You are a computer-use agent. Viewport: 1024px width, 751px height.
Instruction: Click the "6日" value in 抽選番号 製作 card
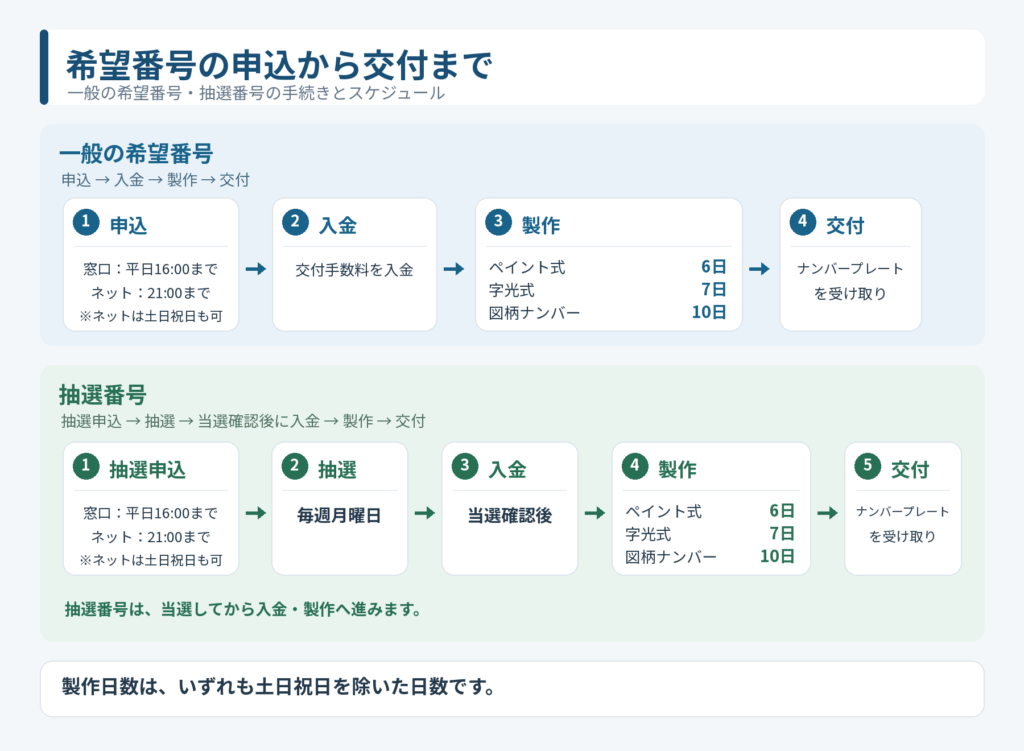(x=782, y=511)
